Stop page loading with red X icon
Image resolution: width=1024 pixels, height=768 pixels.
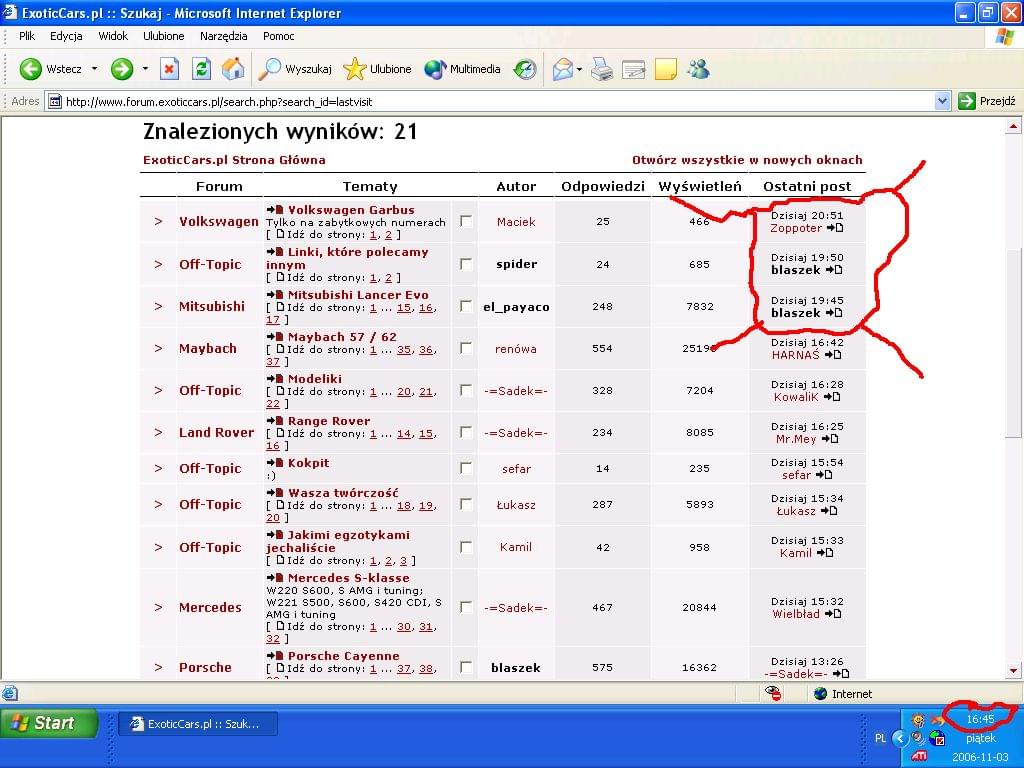[x=169, y=69]
